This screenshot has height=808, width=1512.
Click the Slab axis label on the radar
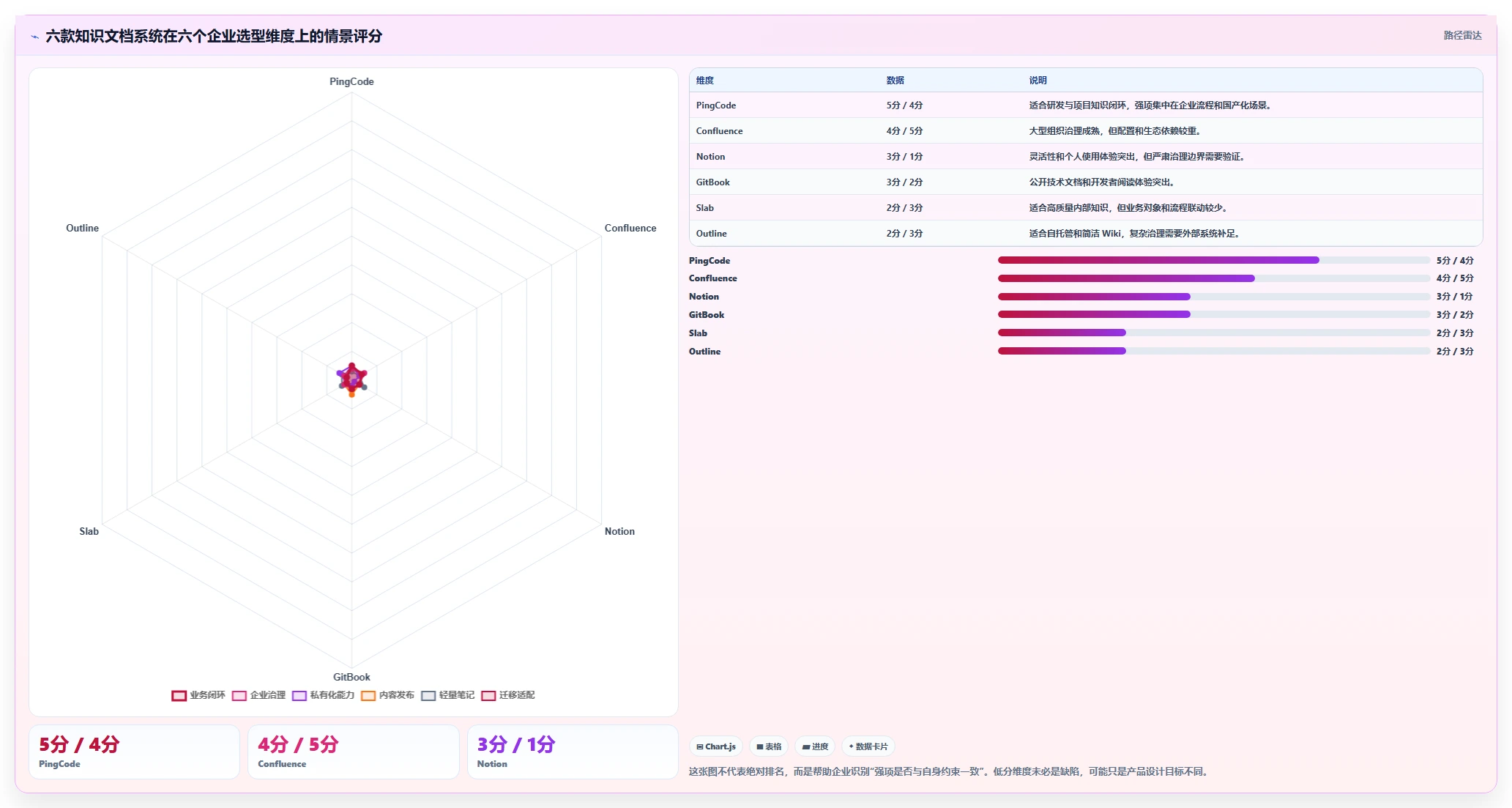pos(89,532)
